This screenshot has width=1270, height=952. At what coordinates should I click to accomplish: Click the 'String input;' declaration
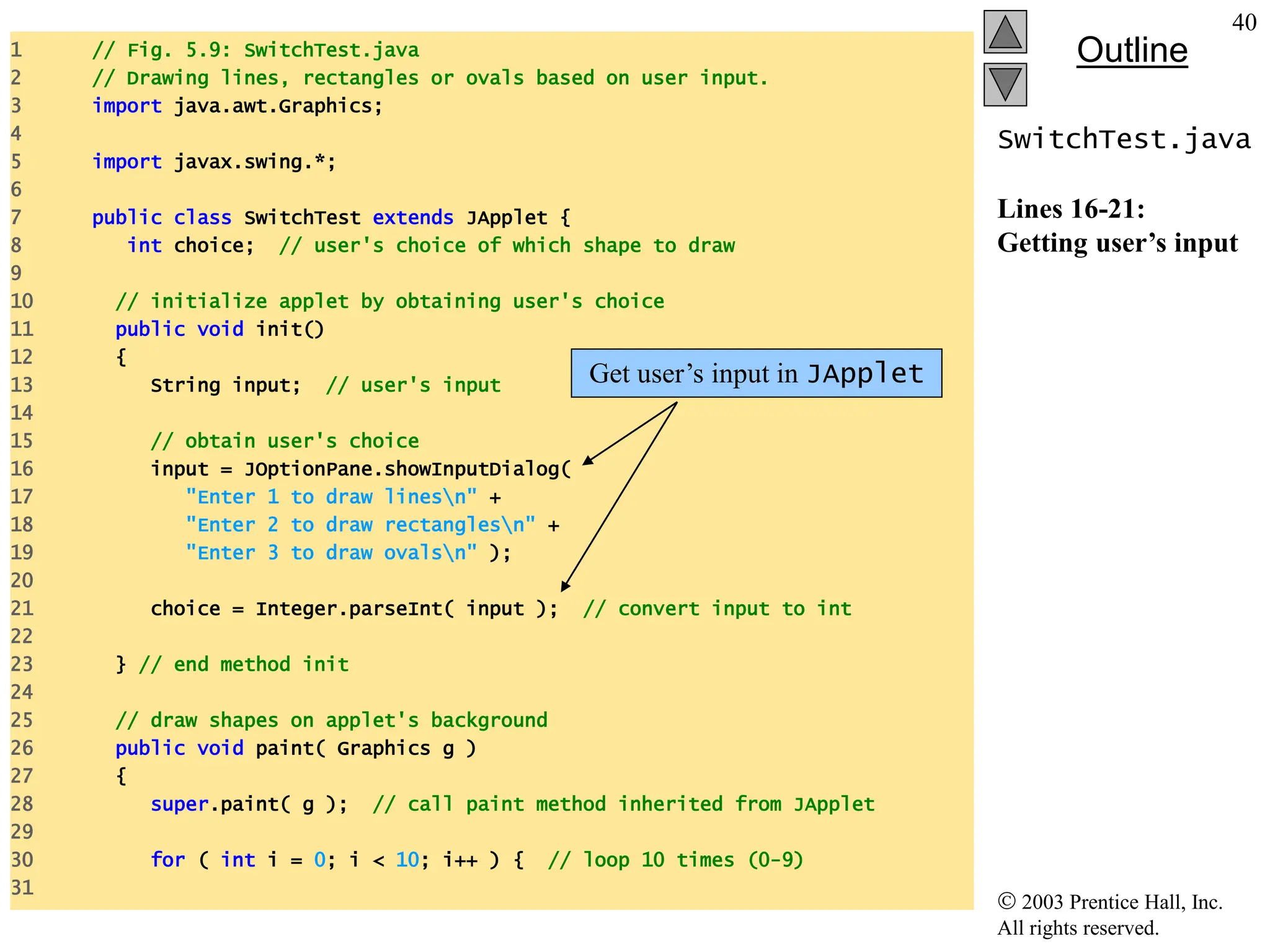tap(226, 386)
